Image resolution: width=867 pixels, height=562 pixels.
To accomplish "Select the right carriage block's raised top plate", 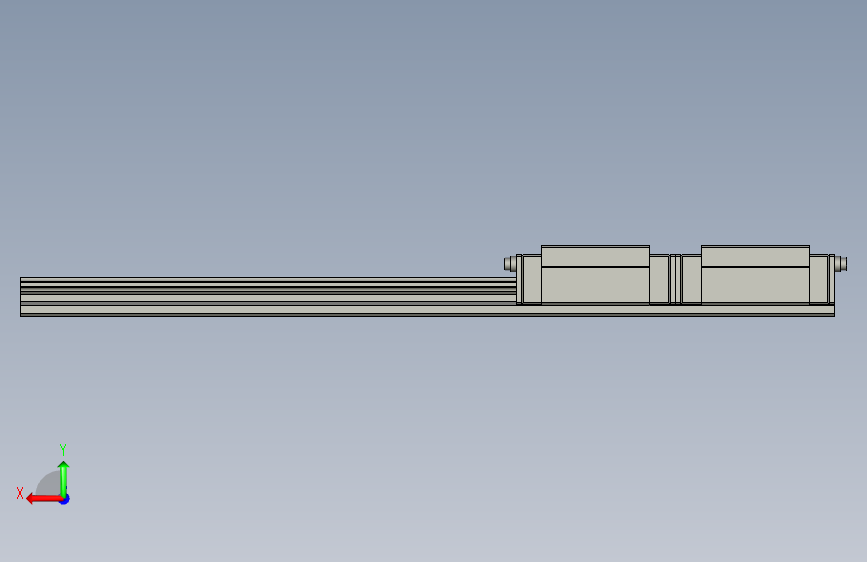I will pos(755,256).
